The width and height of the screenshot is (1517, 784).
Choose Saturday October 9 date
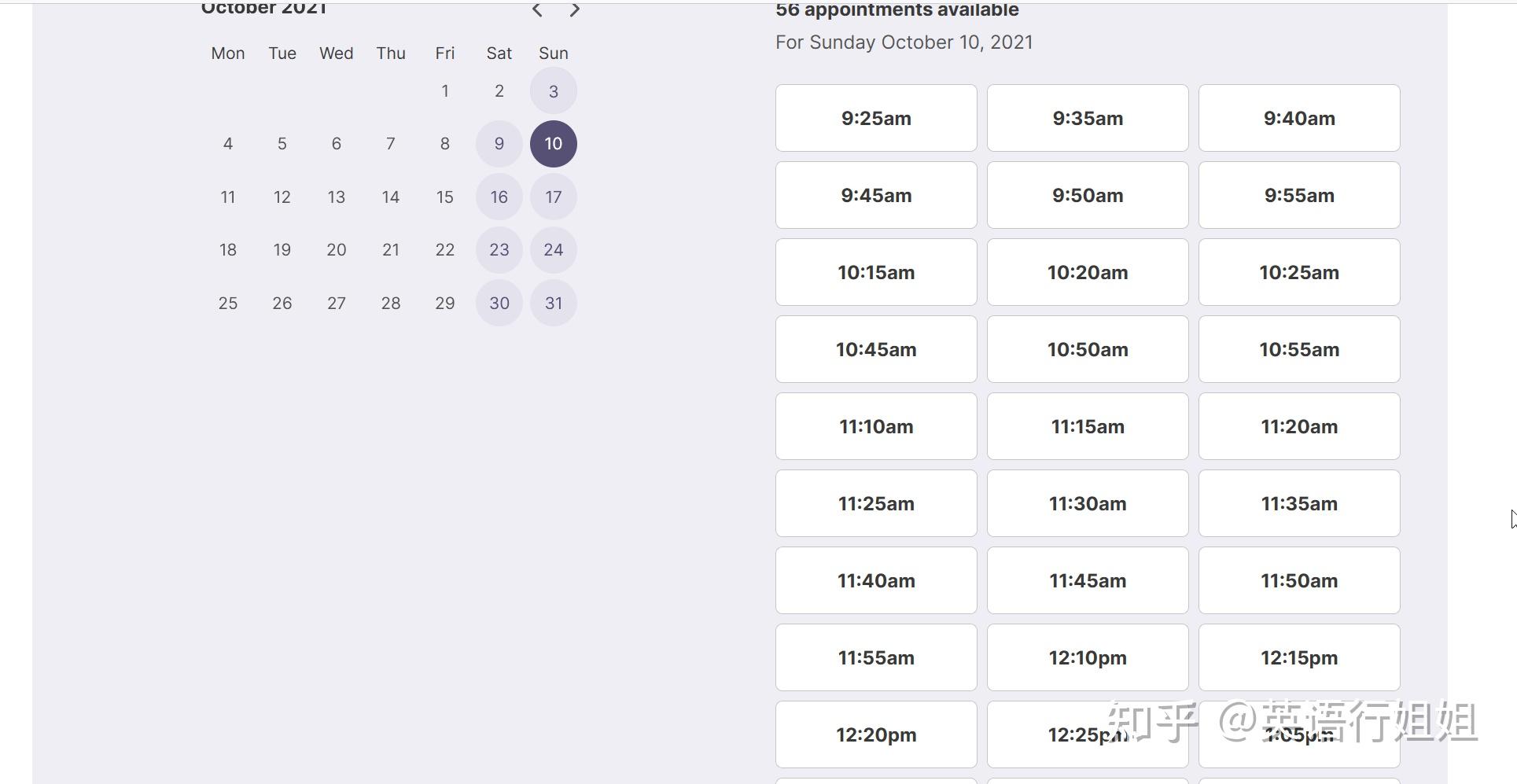(499, 144)
